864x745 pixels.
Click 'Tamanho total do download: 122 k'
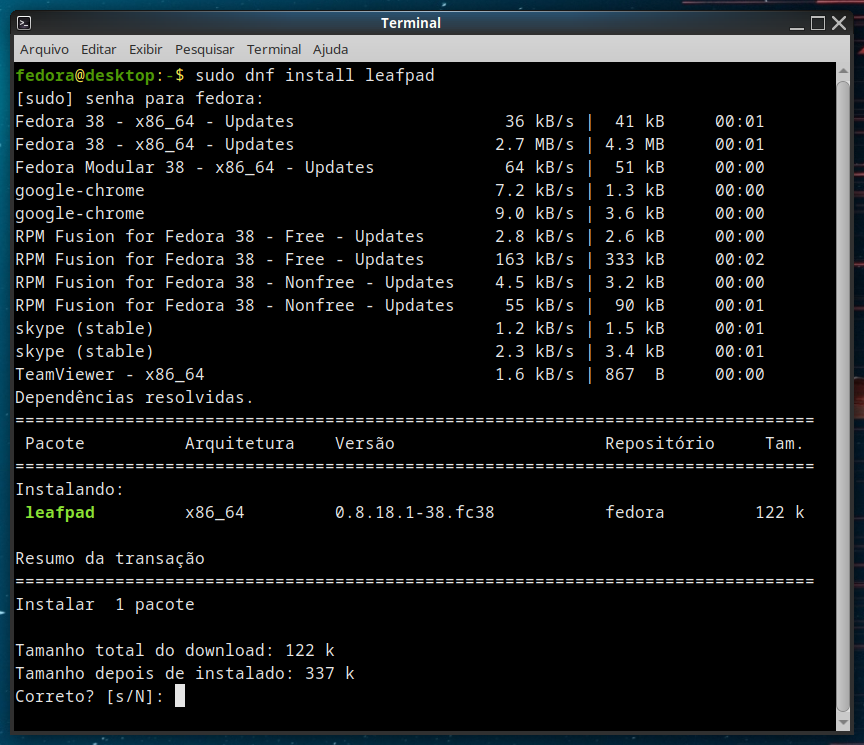point(175,650)
